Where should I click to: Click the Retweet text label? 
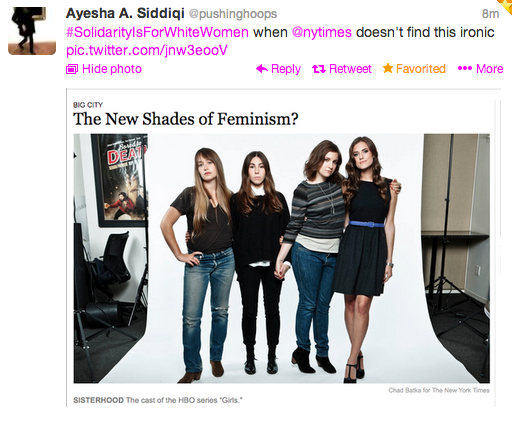(x=350, y=69)
